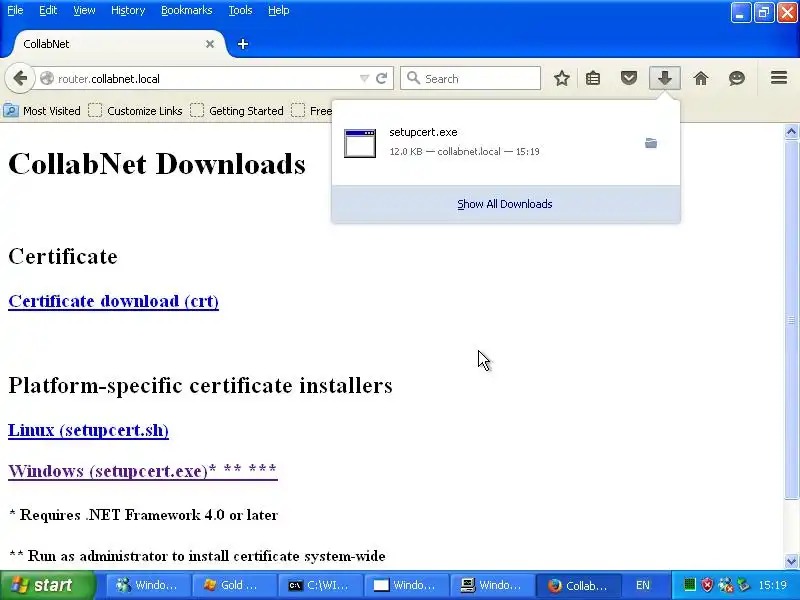Open Firefox Hello chat icon

click(x=737, y=79)
